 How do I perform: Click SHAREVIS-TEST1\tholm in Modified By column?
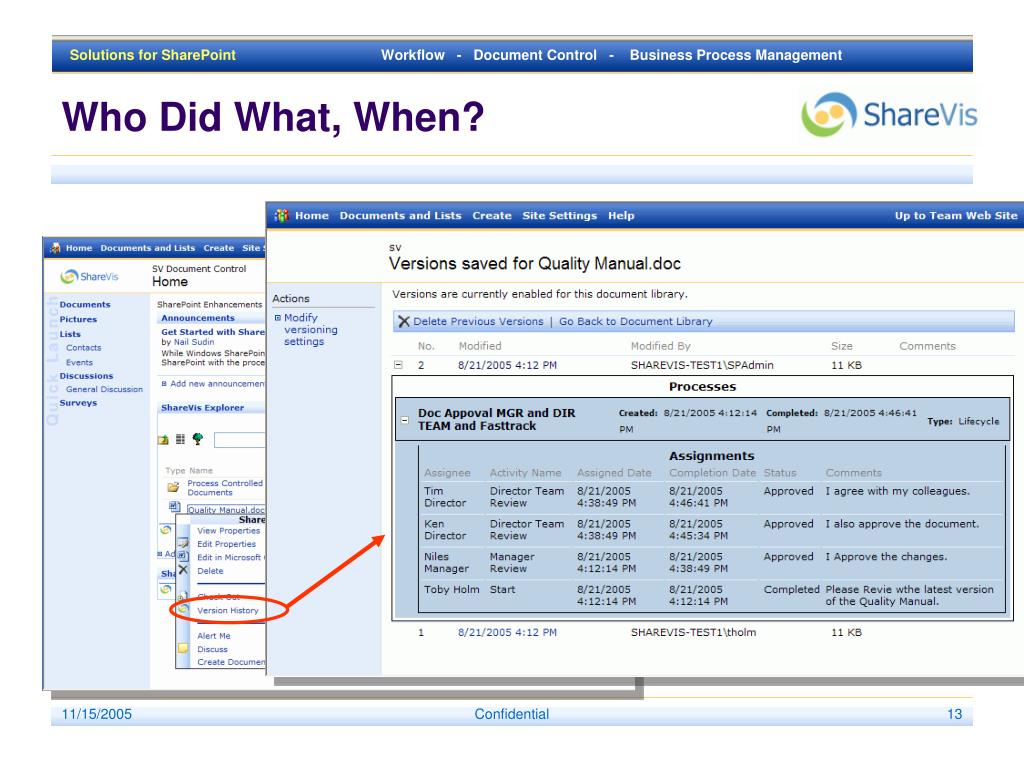[694, 632]
